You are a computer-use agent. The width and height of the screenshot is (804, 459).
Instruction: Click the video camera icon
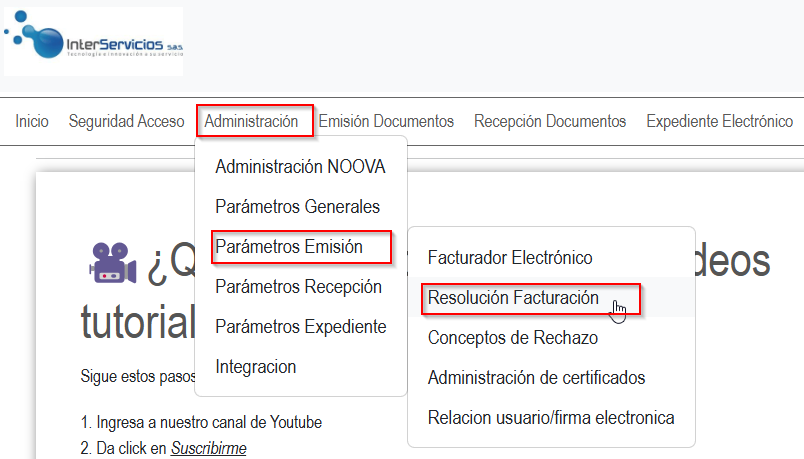point(112,262)
